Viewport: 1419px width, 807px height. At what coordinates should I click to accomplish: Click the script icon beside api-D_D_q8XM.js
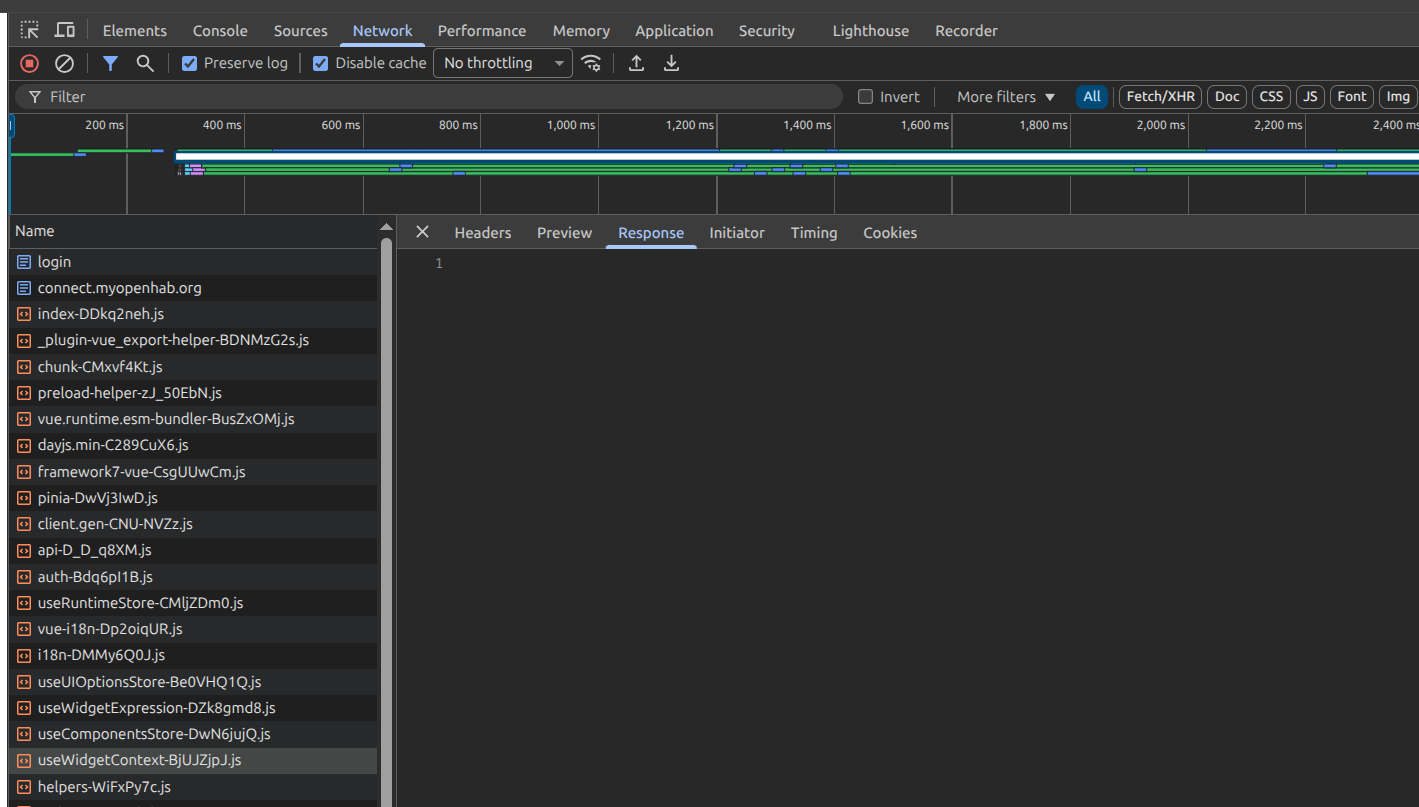[24, 550]
